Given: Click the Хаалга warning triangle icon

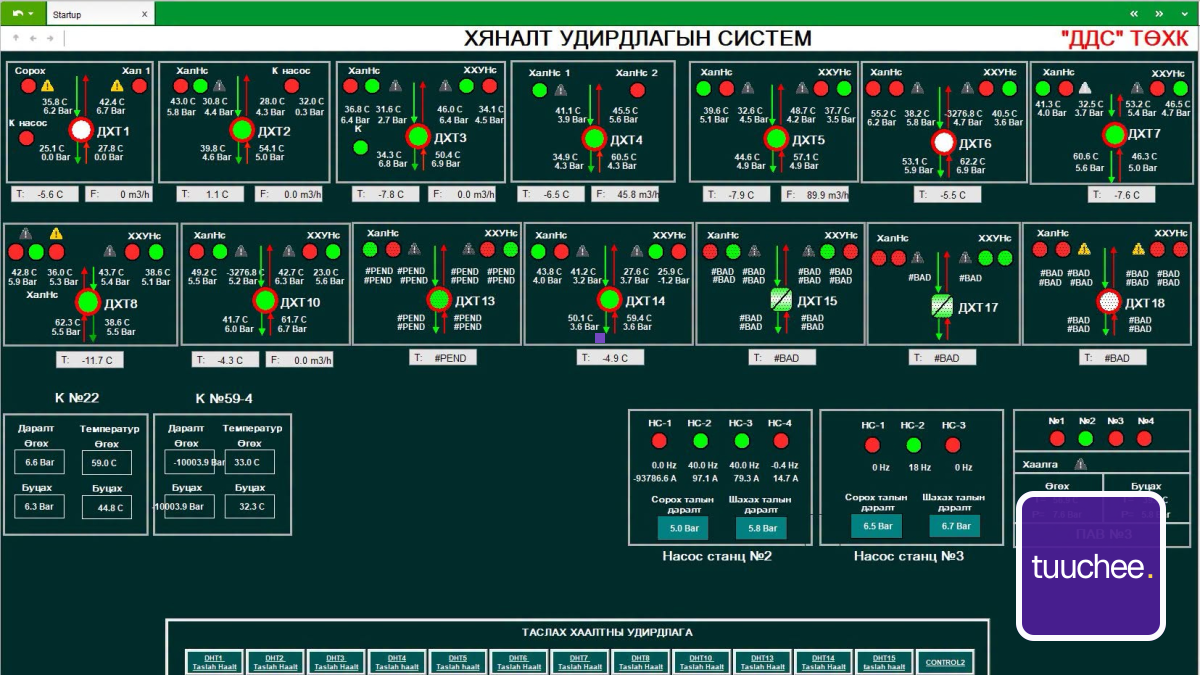Looking at the screenshot, I should pyautogui.click(x=1080, y=463).
